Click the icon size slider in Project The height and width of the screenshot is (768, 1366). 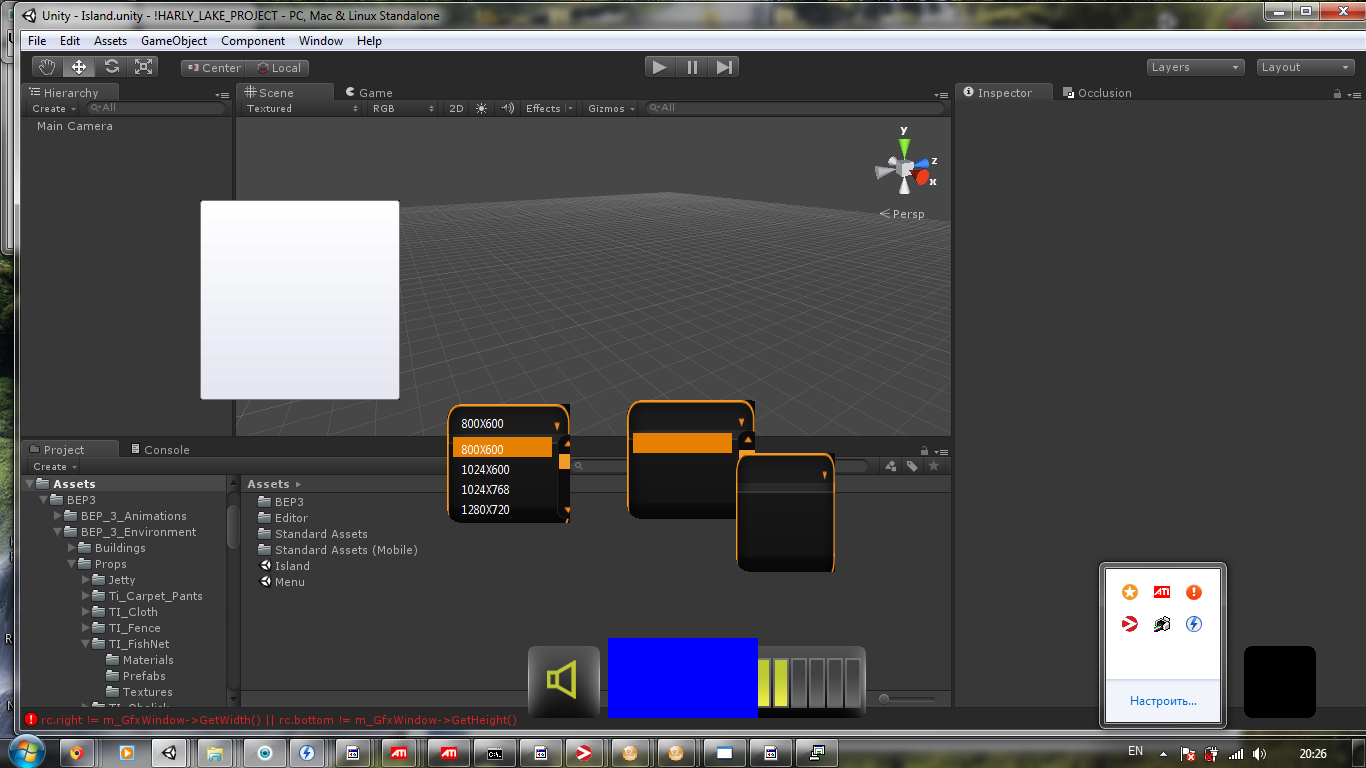[x=906, y=698]
